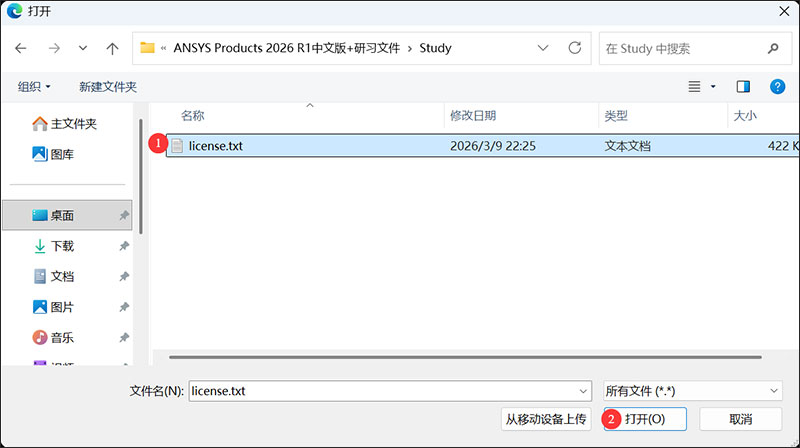800x448 pixels.
Task: Click the 文本文档 type cell
Action: click(628, 146)
